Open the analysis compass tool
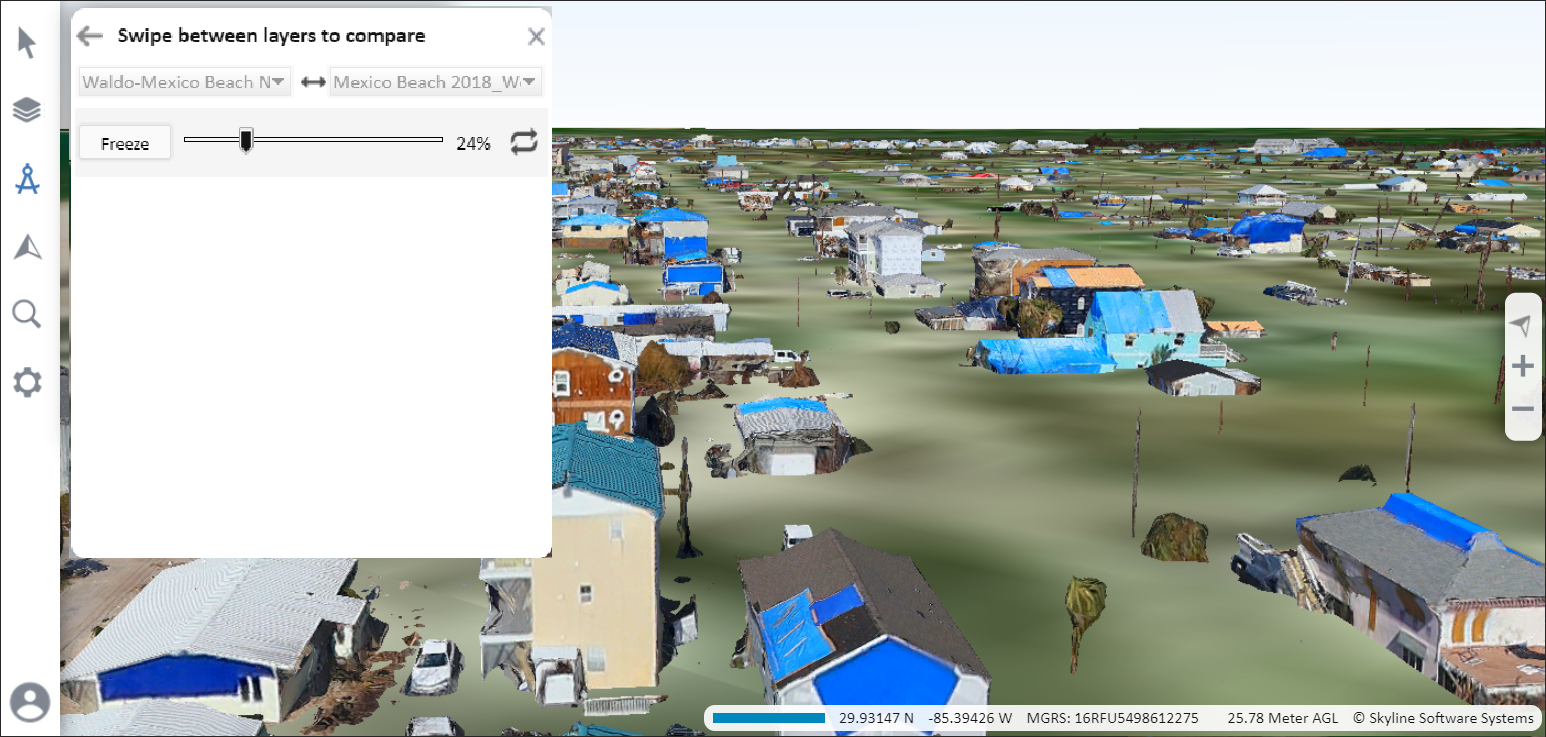 (27, 179)
